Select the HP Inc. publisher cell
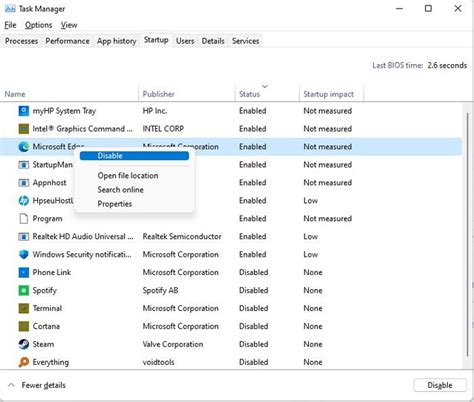 coord(155,111)
